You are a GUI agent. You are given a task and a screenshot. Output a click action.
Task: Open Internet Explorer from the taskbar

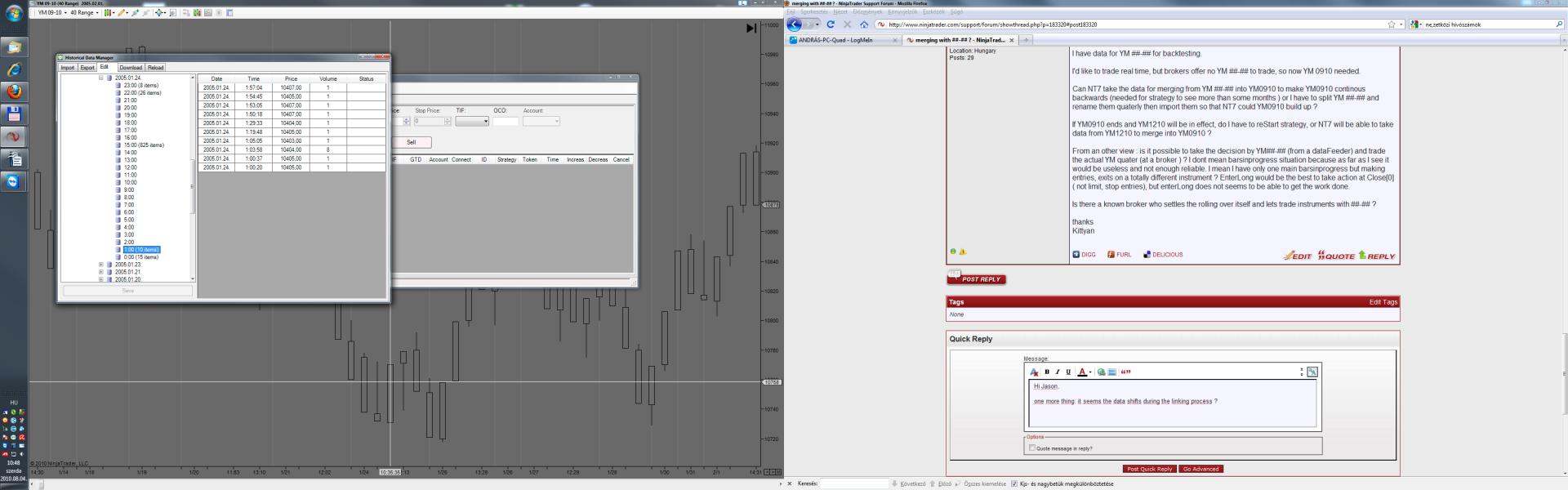pos(14,70)
